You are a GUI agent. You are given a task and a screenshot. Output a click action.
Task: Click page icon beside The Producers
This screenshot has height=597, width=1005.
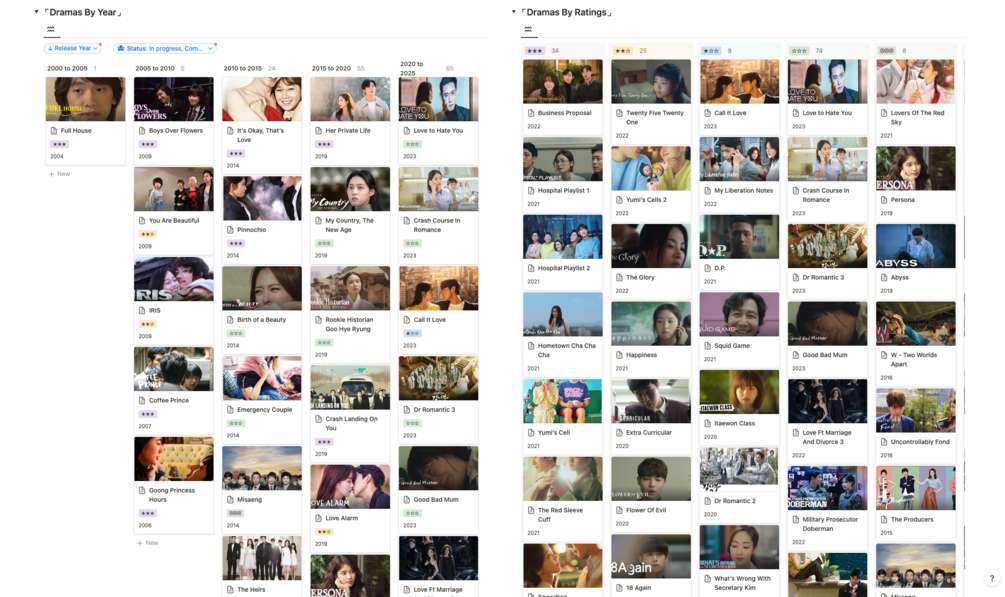(x=885, y=519)
